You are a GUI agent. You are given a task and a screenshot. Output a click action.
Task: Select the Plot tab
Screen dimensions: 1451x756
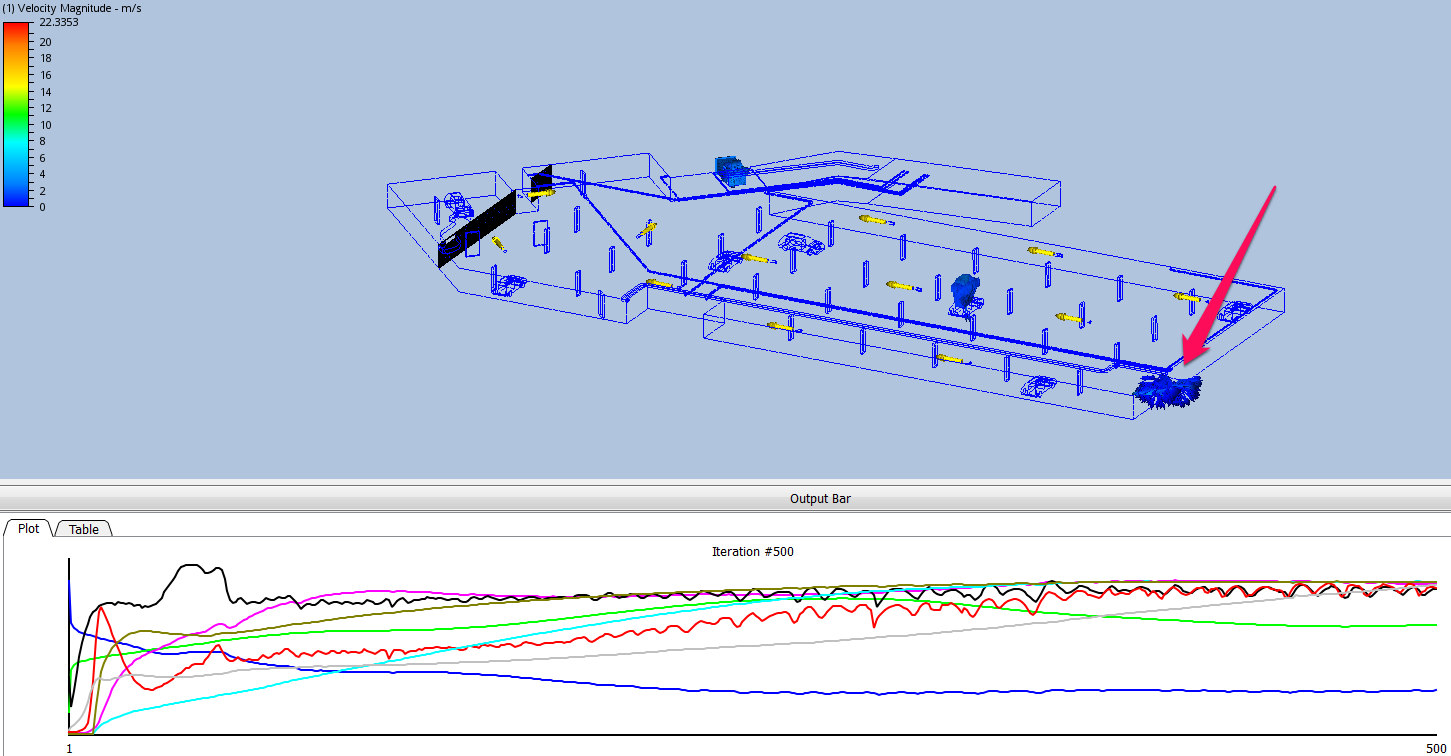pos(27,529)
